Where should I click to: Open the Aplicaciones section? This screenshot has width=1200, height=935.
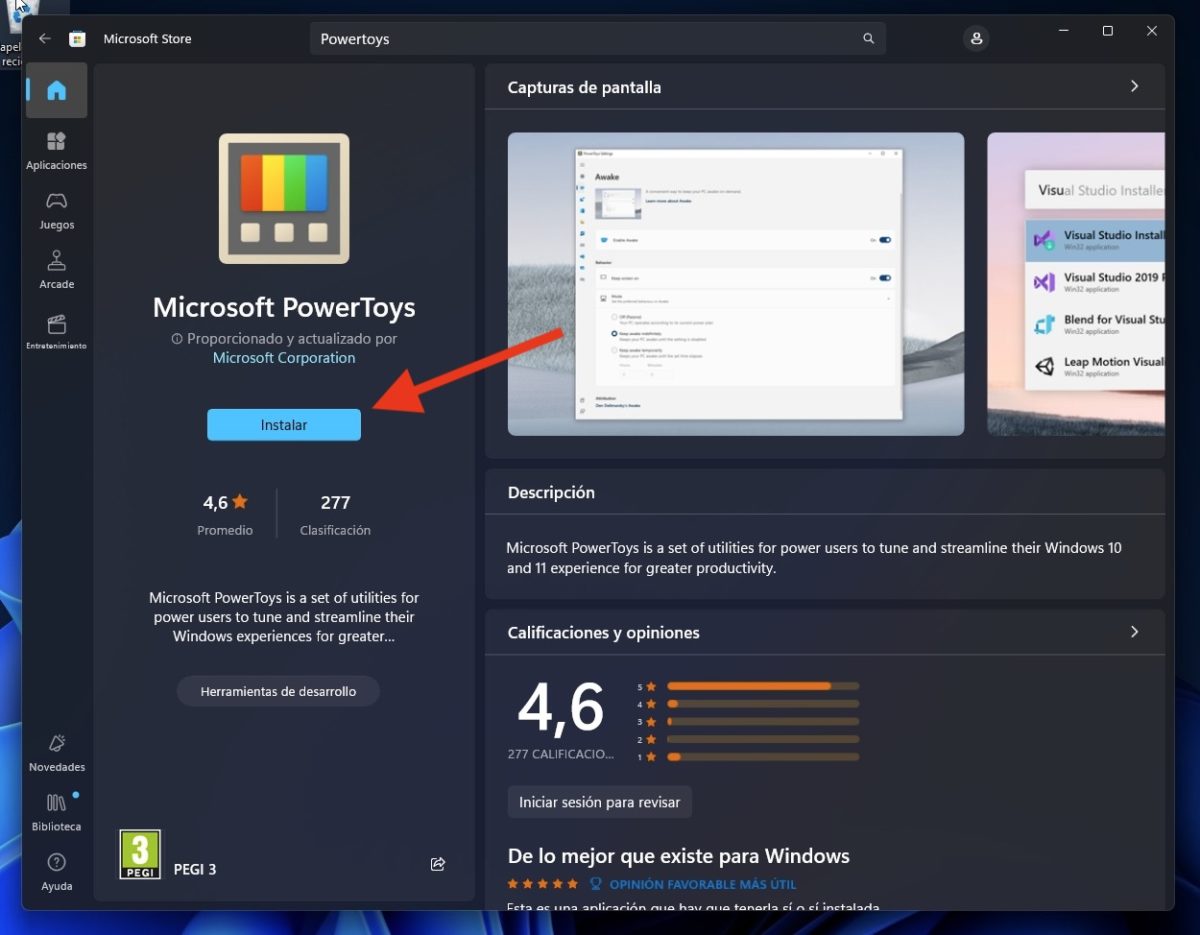click(x=57, y=150)
